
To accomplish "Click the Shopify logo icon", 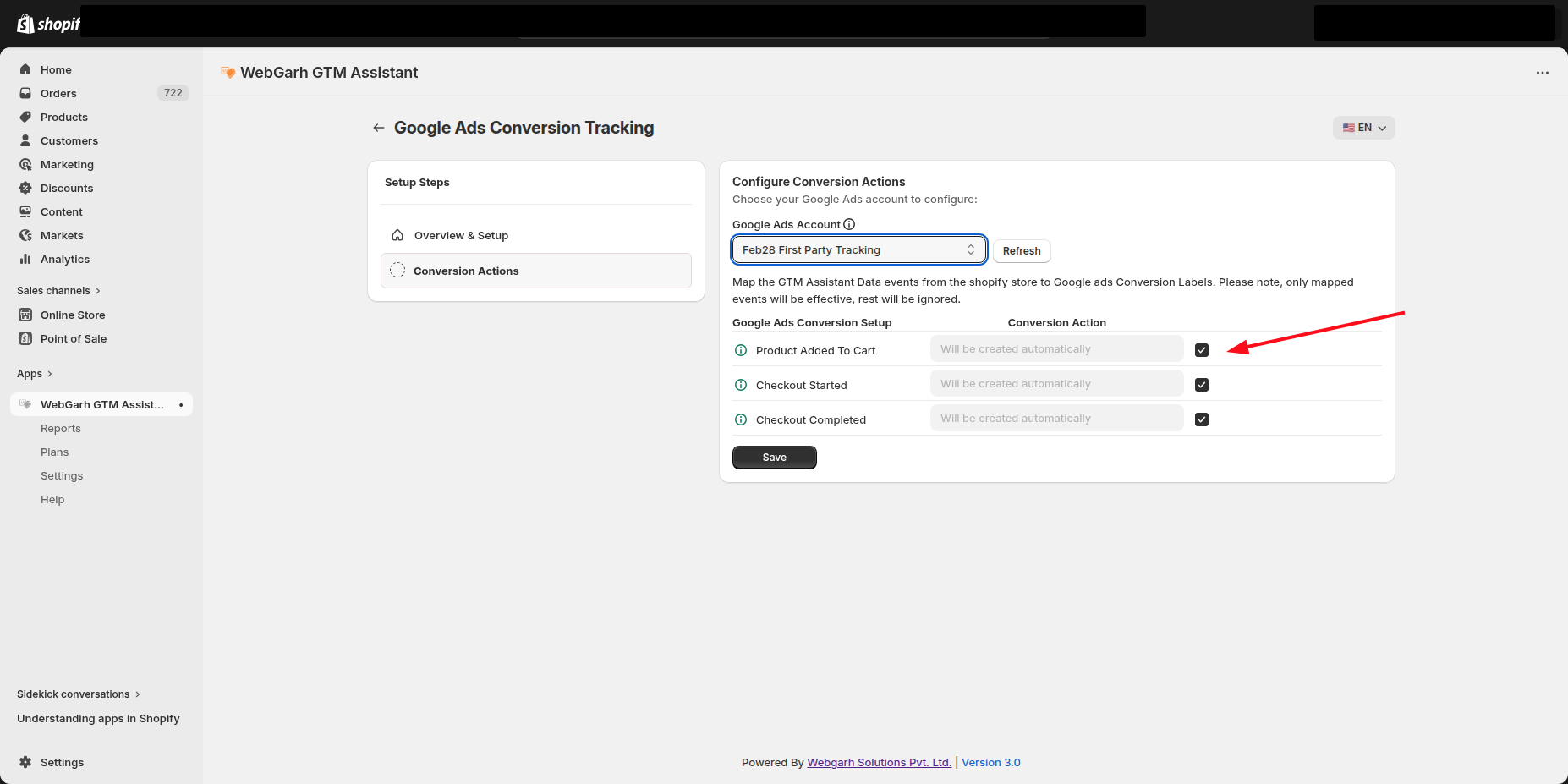I will point(25,24).
